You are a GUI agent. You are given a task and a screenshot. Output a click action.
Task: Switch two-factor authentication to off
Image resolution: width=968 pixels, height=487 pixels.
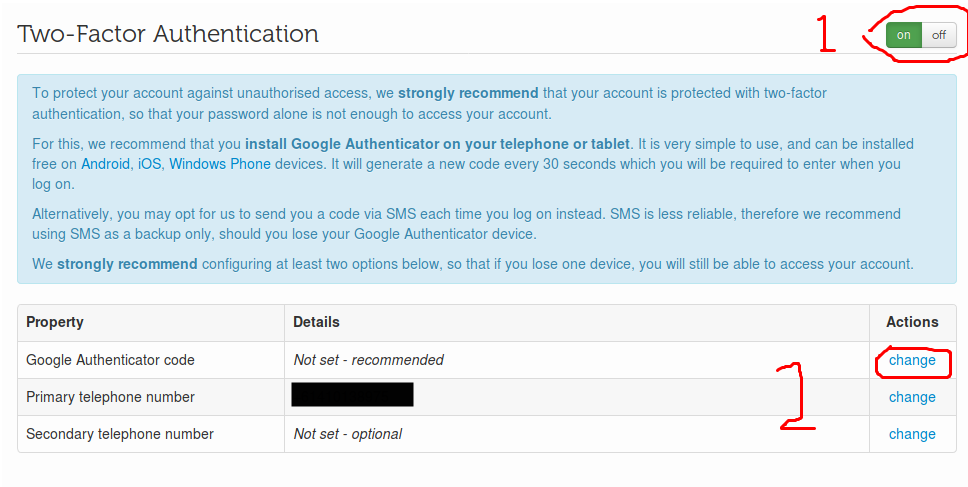tap(938, 36)
